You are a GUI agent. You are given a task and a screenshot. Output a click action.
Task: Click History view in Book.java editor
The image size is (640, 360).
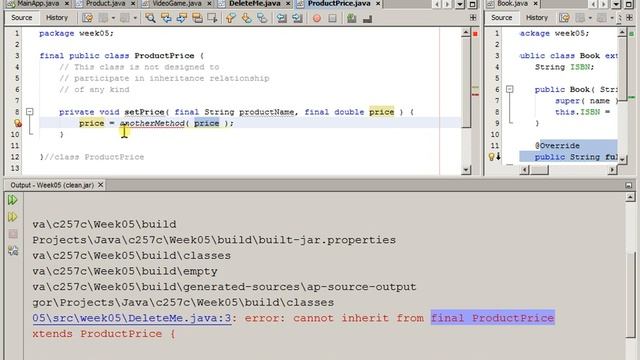pos(537,18)
